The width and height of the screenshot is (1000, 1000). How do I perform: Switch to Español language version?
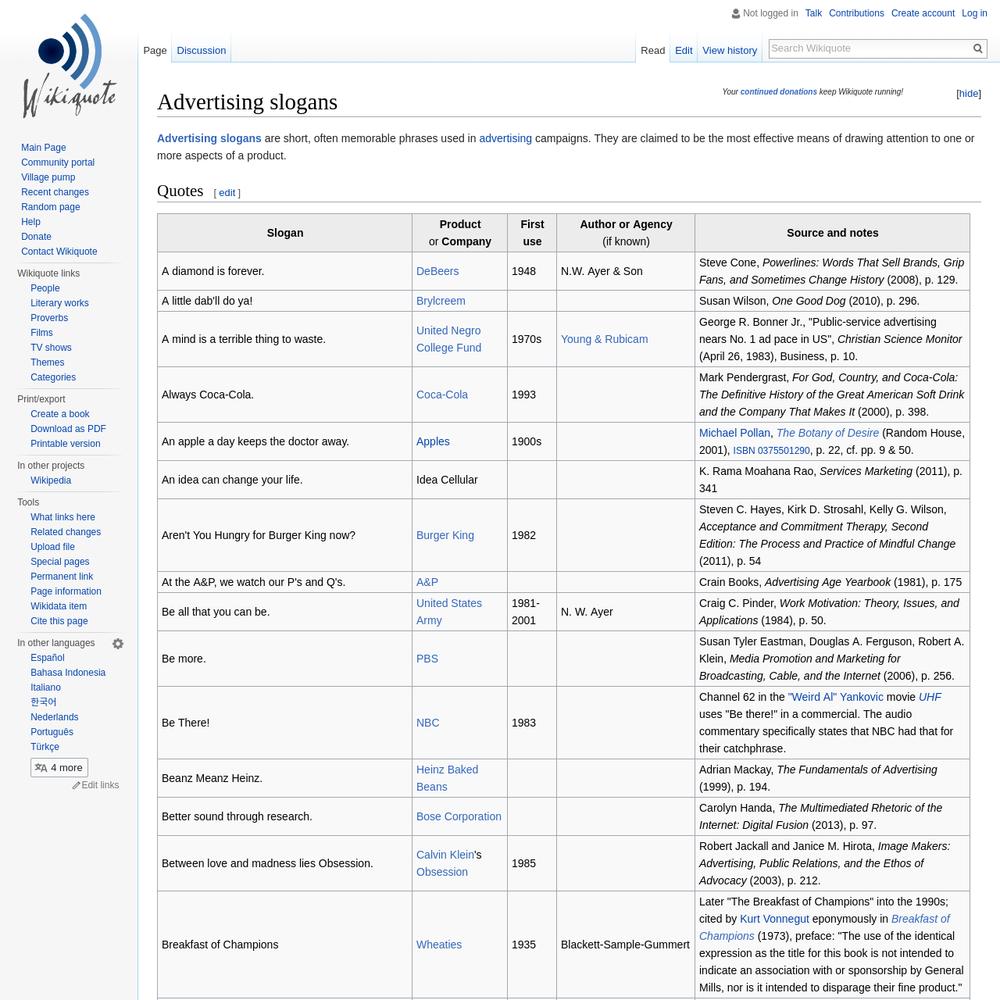point(47,658)
